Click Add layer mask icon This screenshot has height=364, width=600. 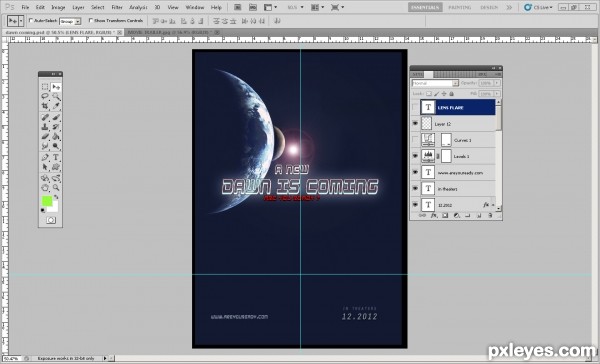[445, 216]
